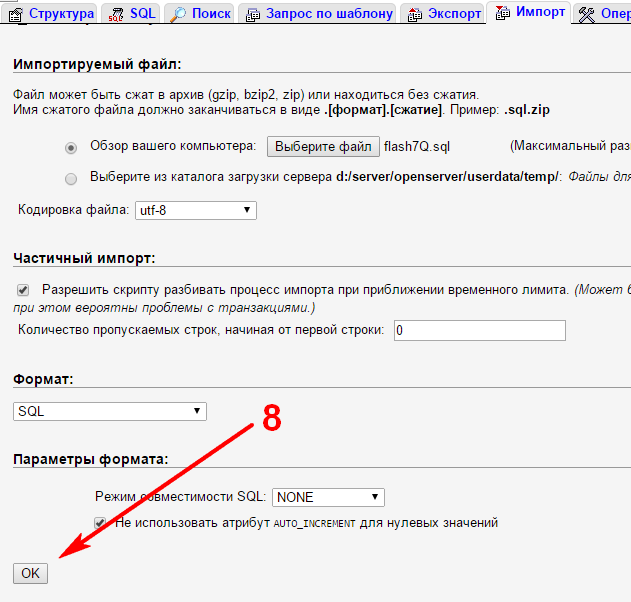Click the 'Параметры формата:' heading
Screen dimensions: 631x602
coord(91,459)
